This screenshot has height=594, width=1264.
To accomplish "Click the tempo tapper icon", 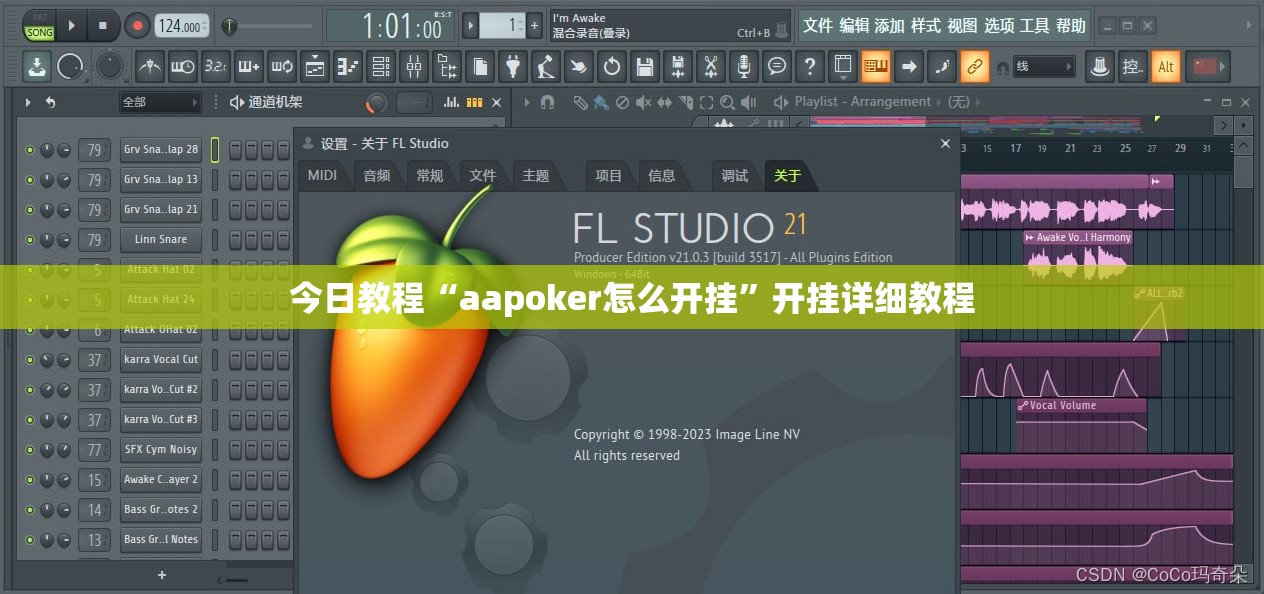I will (x=546, y=67).
